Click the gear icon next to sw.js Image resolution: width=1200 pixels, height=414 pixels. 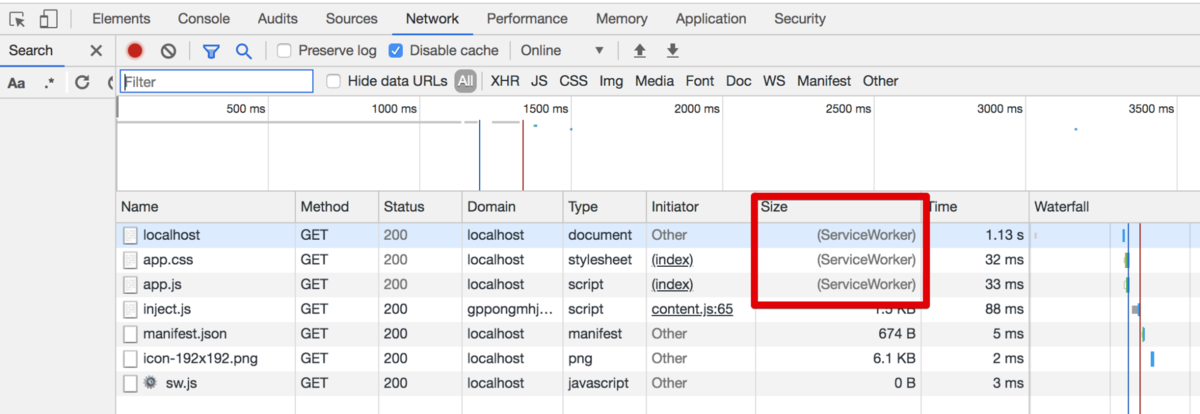(151, 382)
